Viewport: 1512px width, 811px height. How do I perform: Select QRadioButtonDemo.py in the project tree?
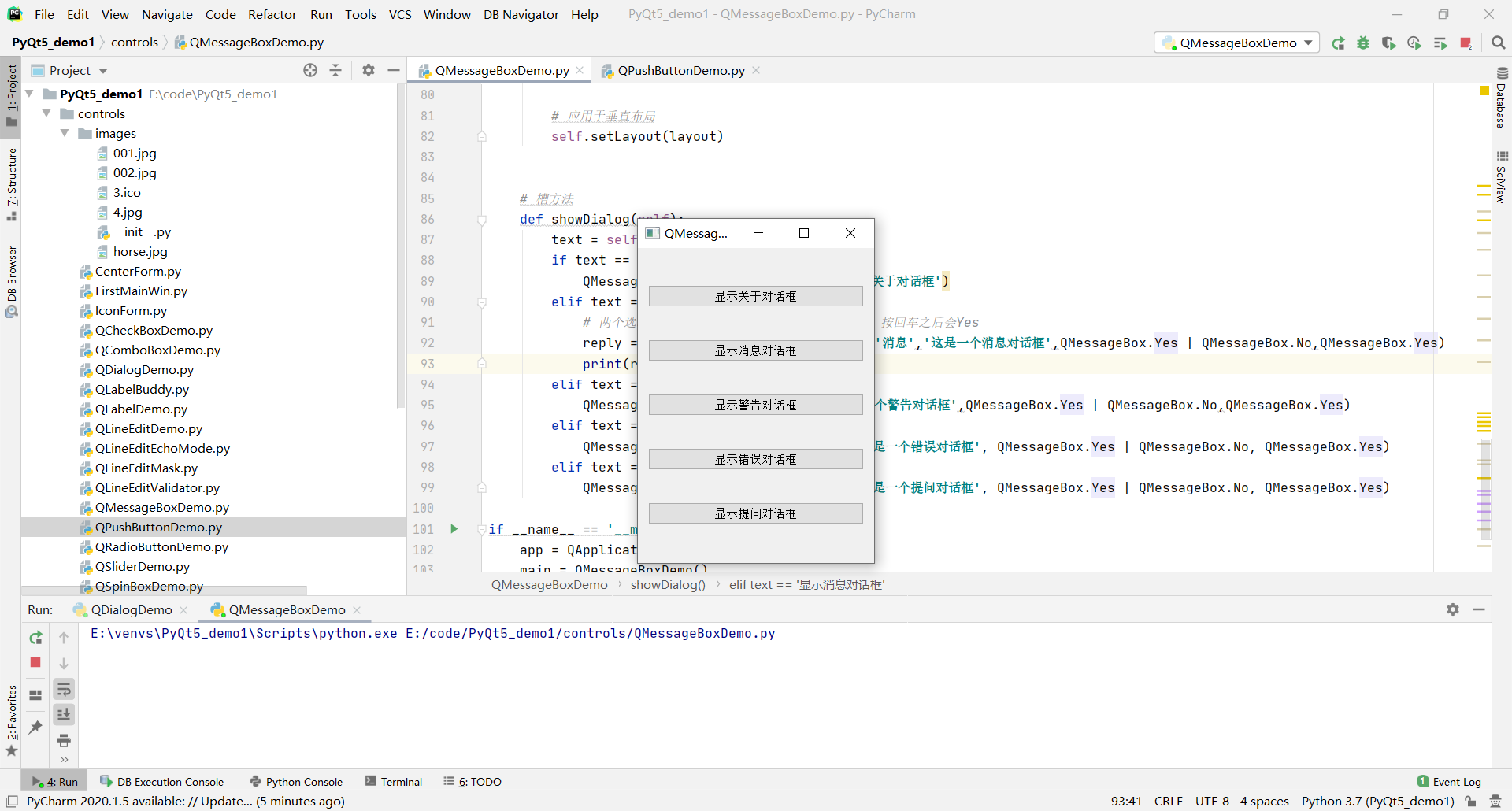pyautogui.click(x=161, y=547)
